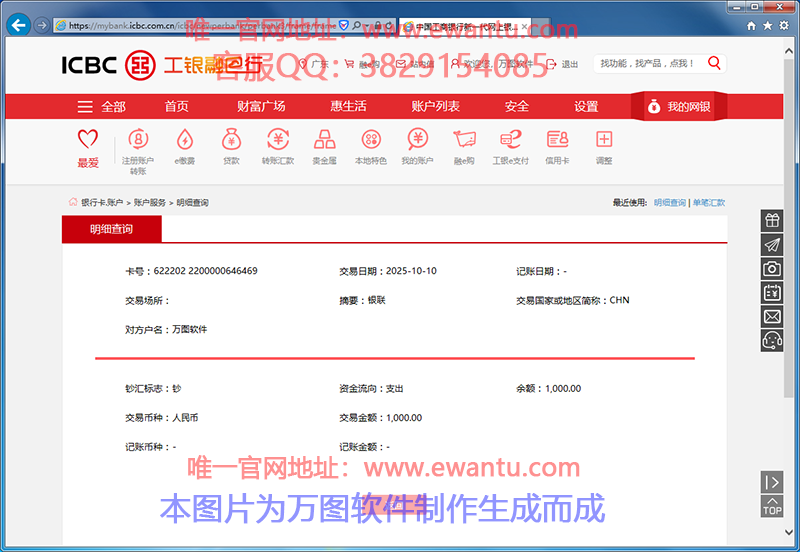
Task: Open the 账户列表 menu item
Action: click(436, 106)
